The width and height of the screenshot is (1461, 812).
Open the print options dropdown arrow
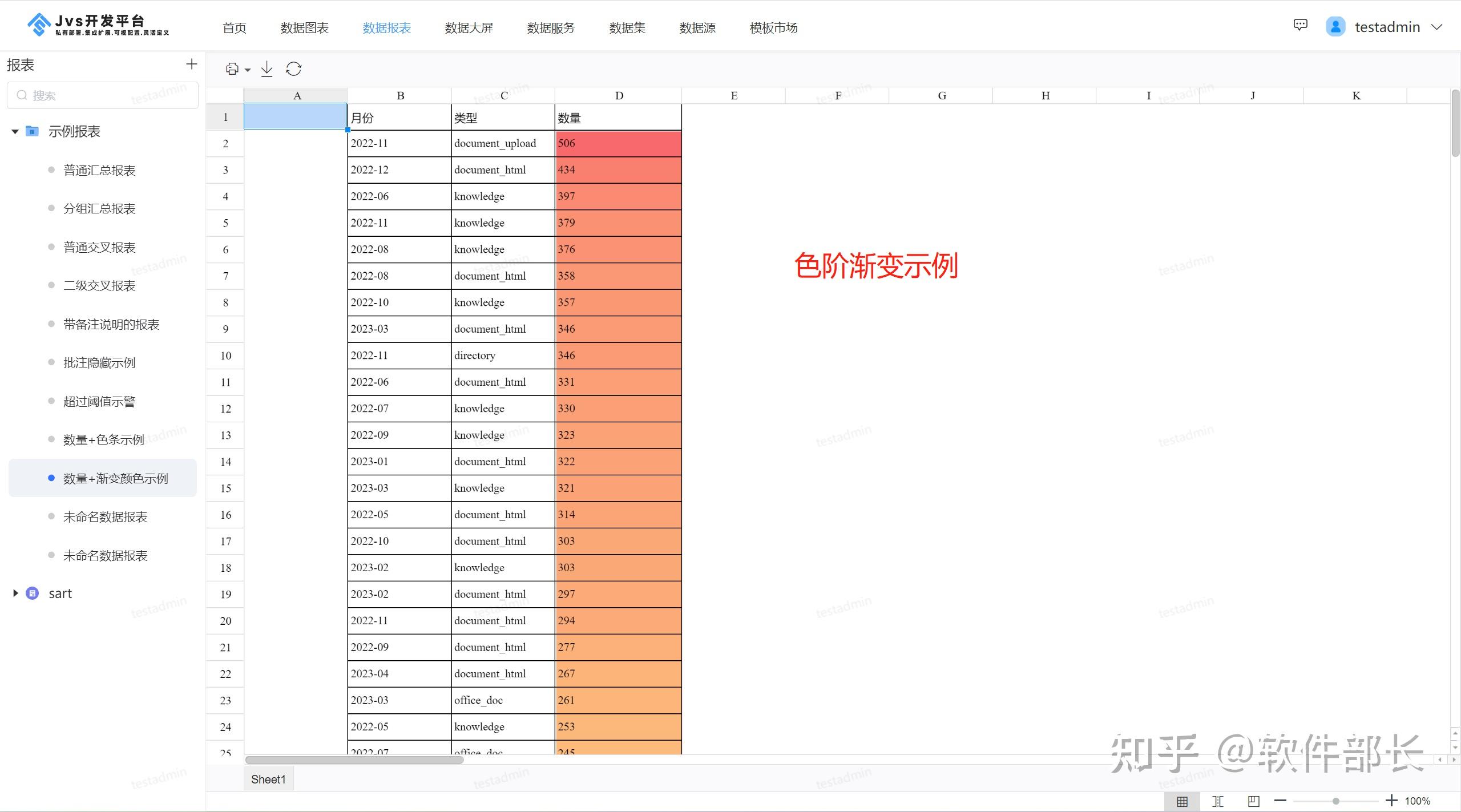[x=247, y=70]
